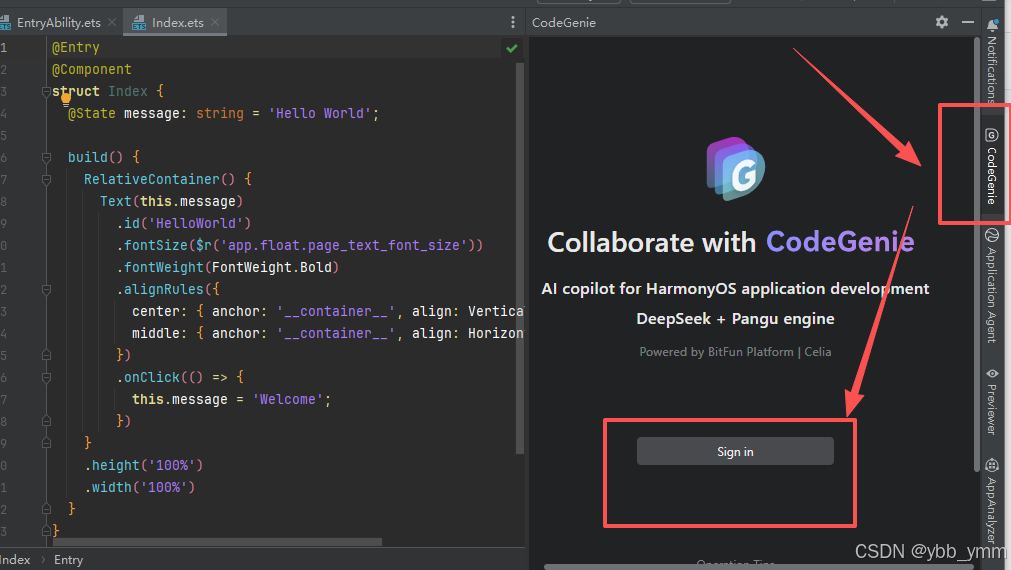Viewport: 1011px width, 570px height.
Task: Click the editor horizontal scrollbar
Action: pos(217,542)
